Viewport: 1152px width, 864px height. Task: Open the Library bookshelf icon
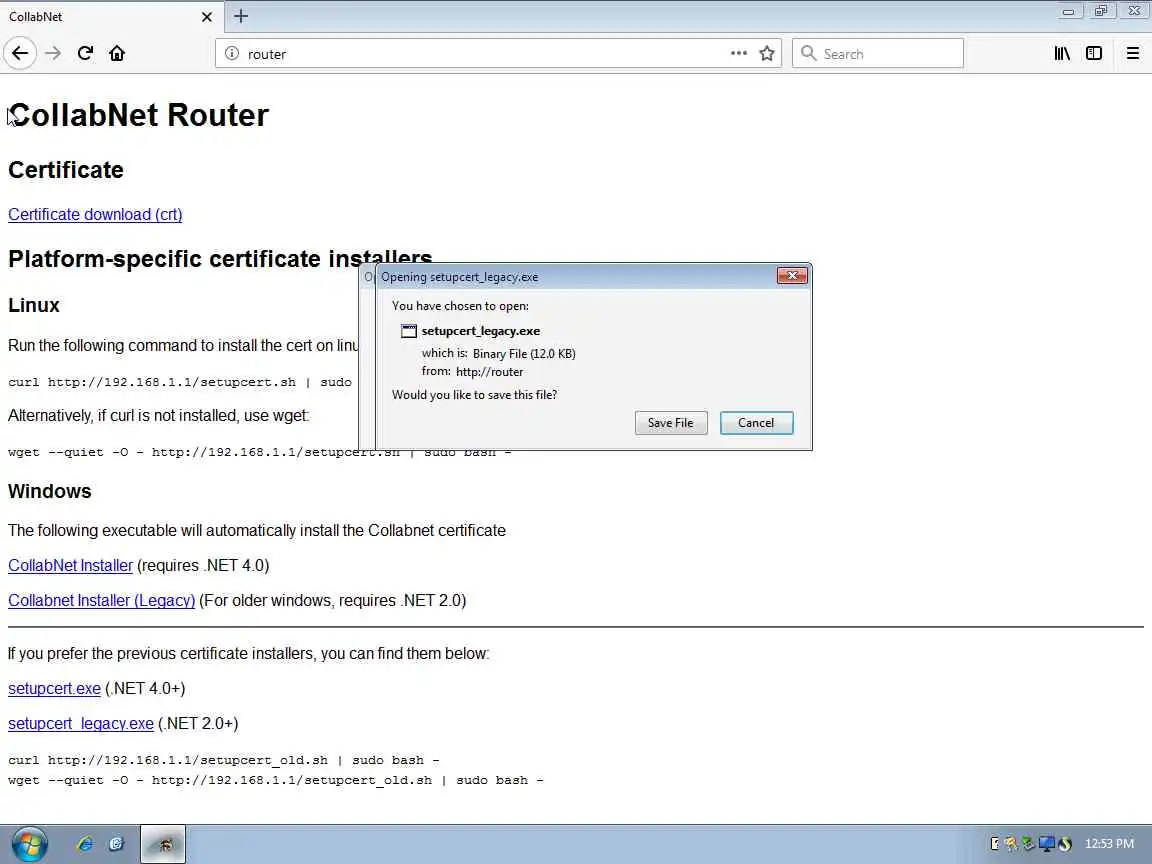pyautogui.click(x=1062, y=53)
